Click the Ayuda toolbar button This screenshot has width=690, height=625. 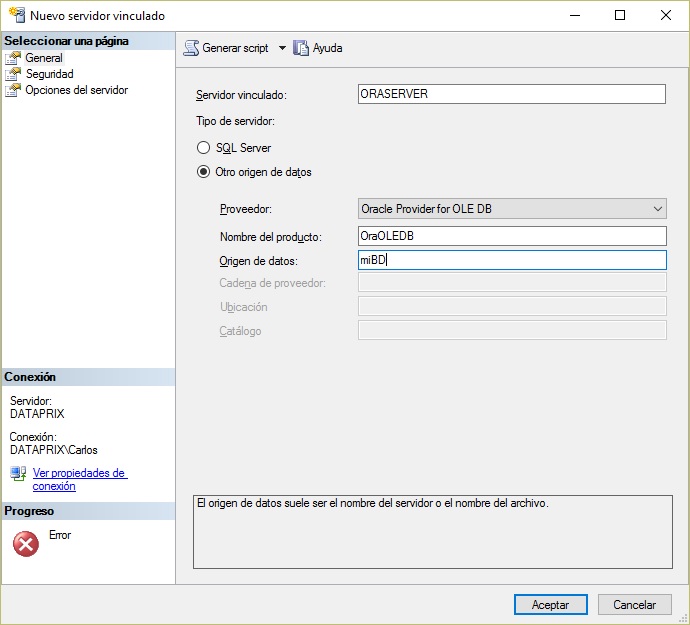pyautogui.click(x=318, y=48)
